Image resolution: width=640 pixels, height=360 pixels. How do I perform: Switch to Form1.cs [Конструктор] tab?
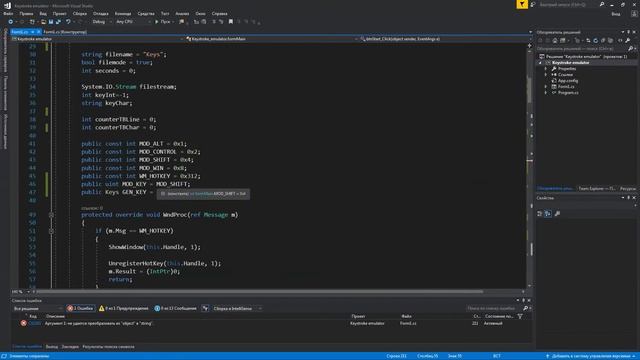point(64,32)
